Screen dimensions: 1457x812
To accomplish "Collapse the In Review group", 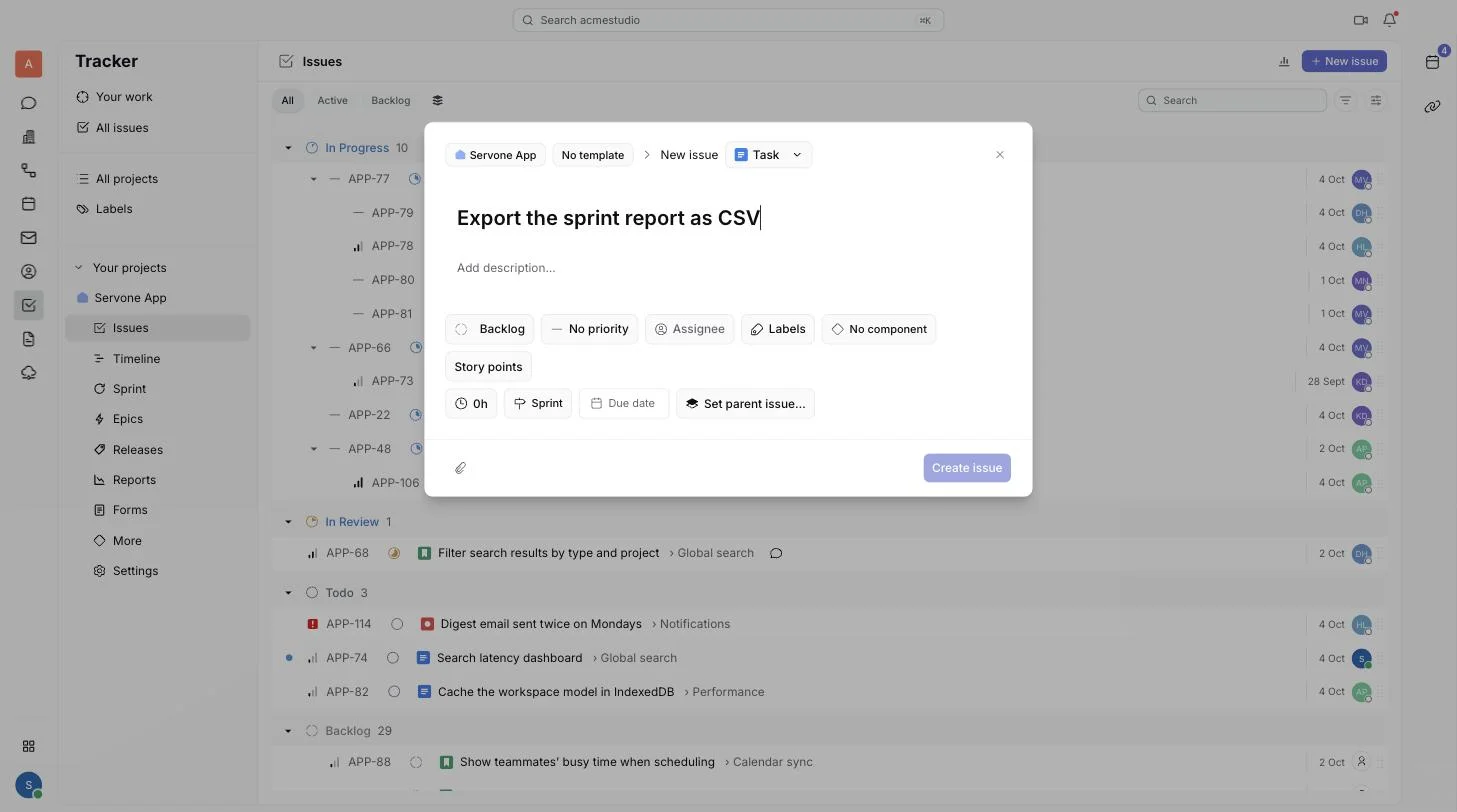I will pos(288,522).
